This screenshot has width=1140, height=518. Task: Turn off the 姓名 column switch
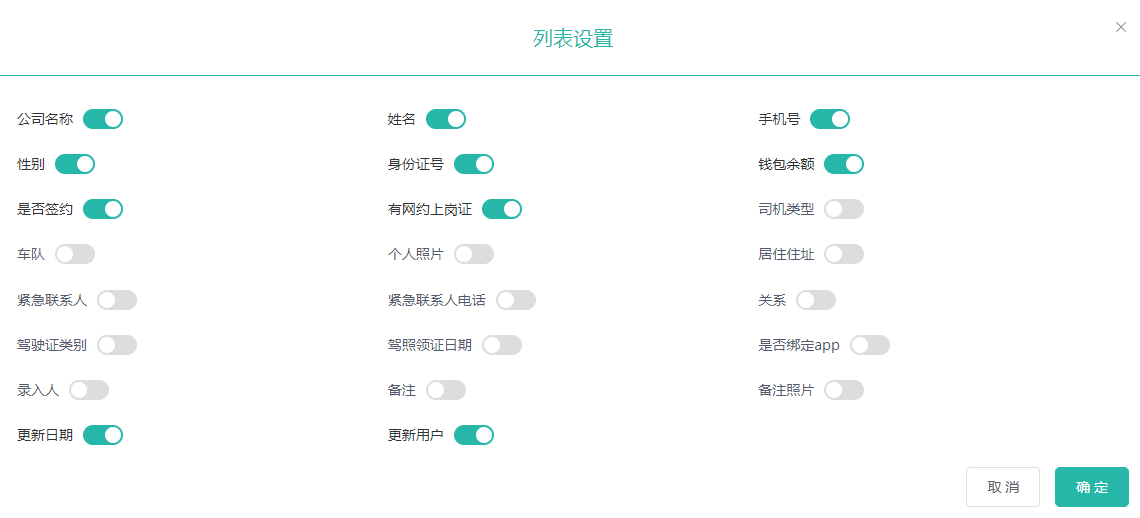point(446,120)
